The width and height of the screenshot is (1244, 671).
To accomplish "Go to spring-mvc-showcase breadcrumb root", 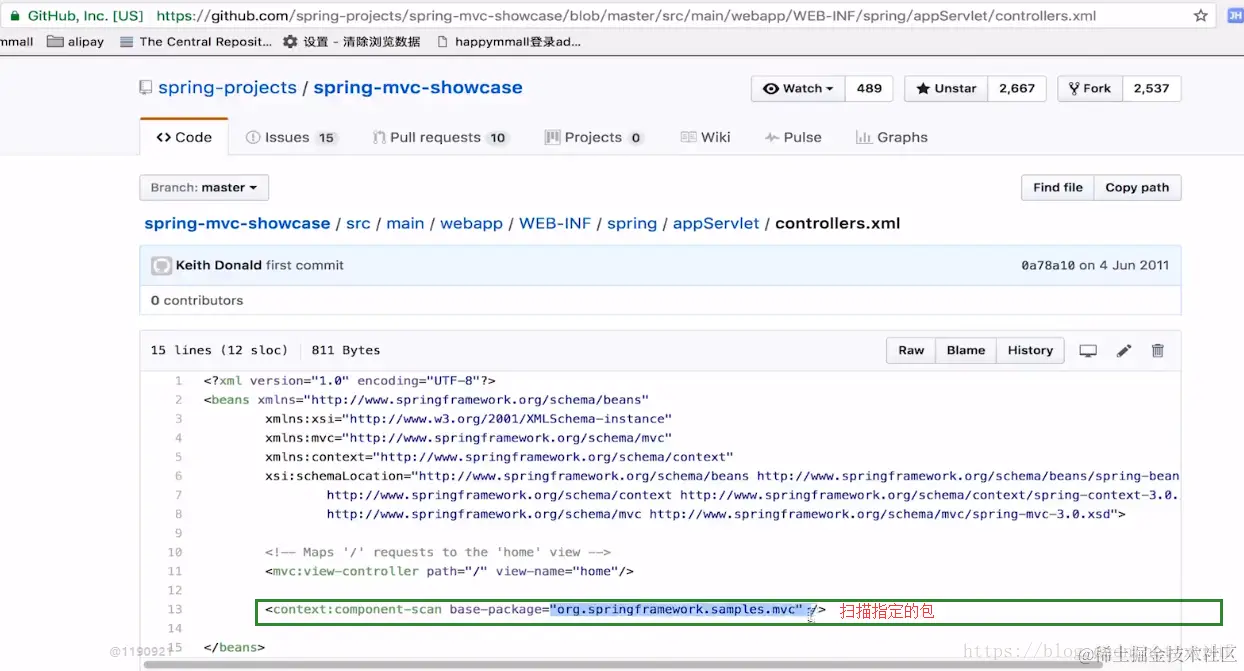I will tap(237, 223).
